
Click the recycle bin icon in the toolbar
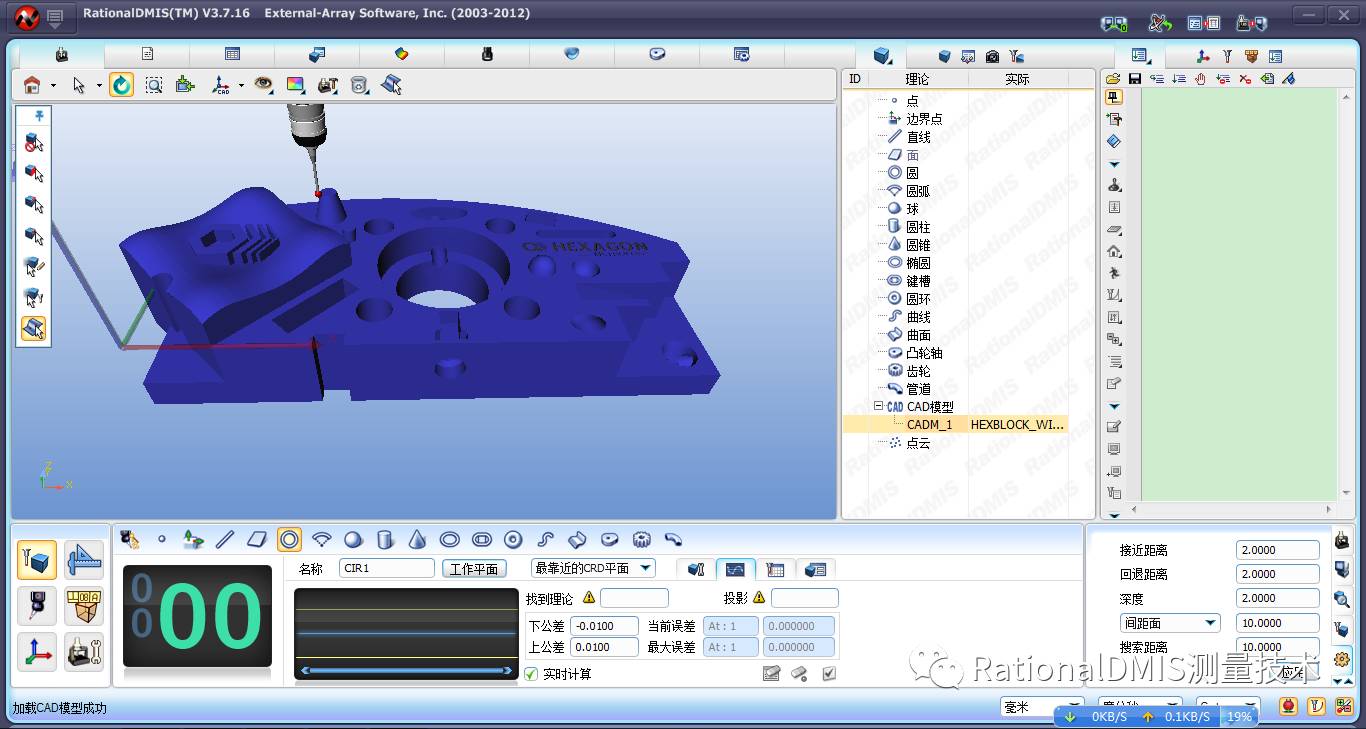(359, 86)
